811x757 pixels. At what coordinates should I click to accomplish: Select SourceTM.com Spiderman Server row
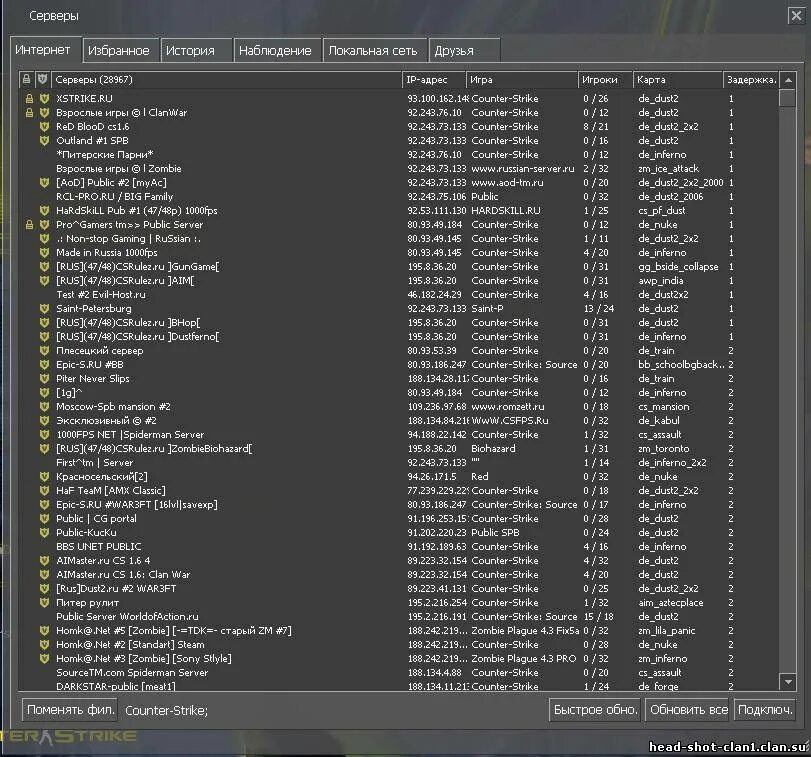point(398,672)
